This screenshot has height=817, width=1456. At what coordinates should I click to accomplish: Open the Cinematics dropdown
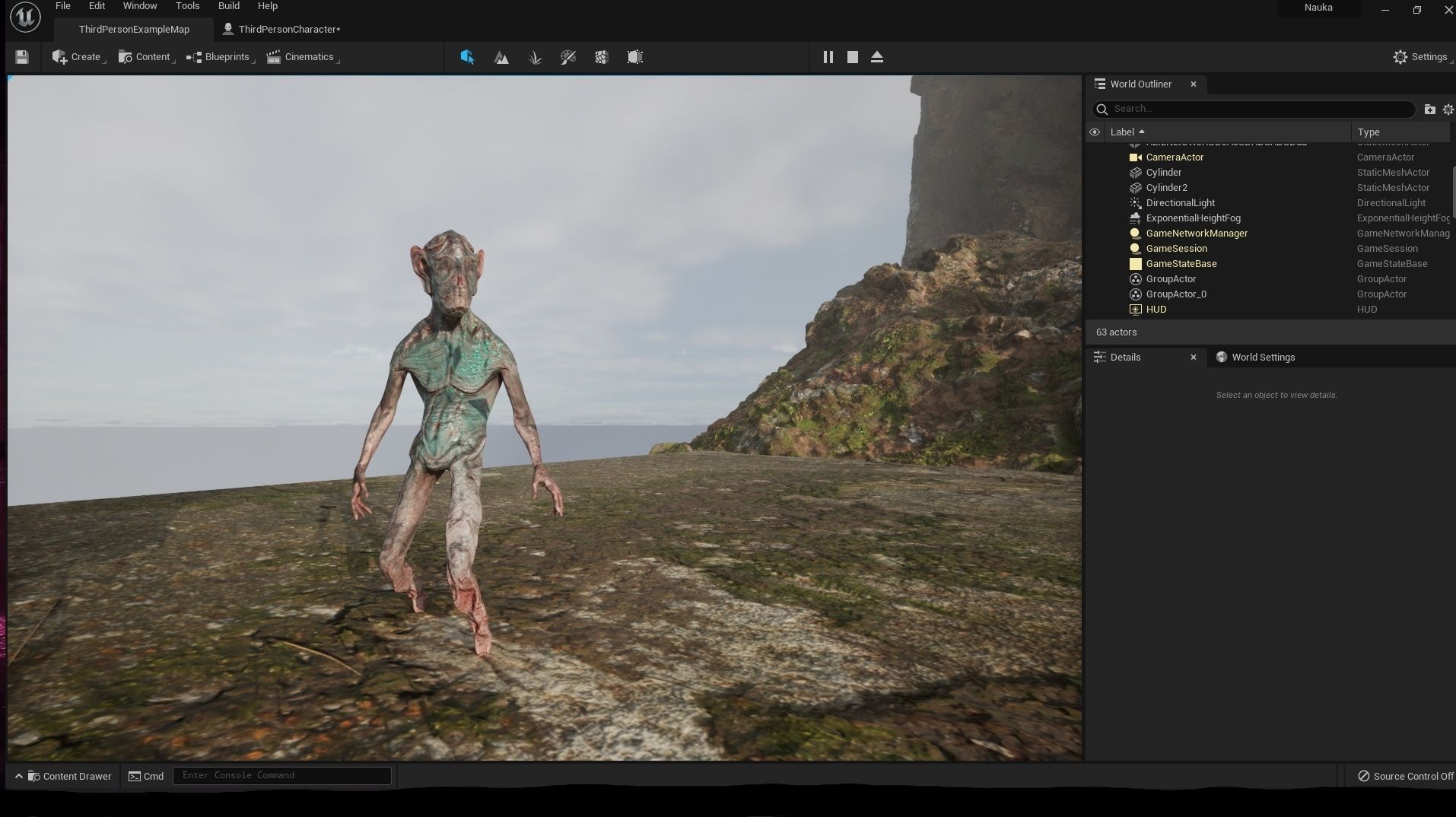[301, 57]
